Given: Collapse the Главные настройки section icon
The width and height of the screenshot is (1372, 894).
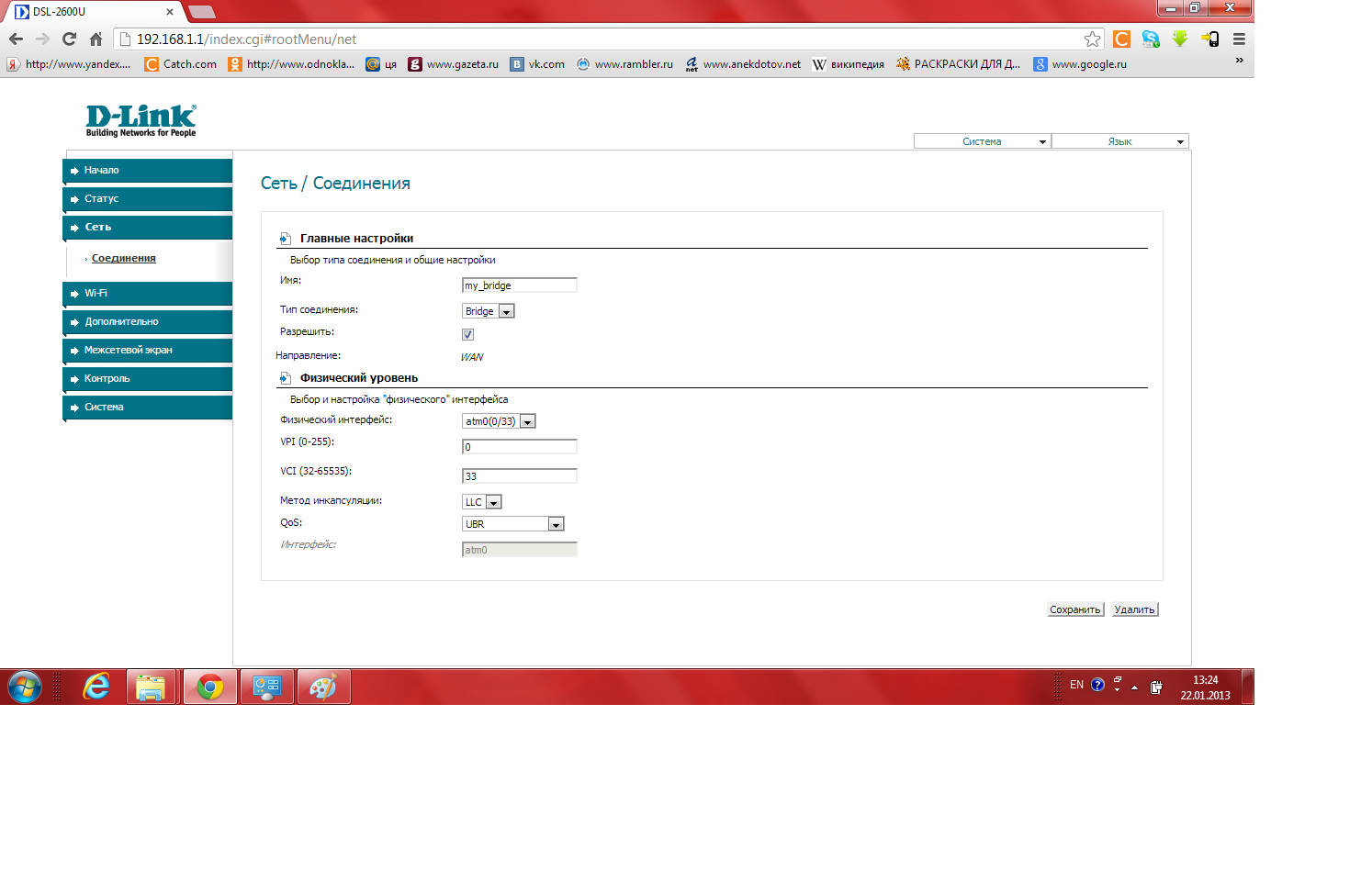Looking at the screenshot, I should (286, 239).
